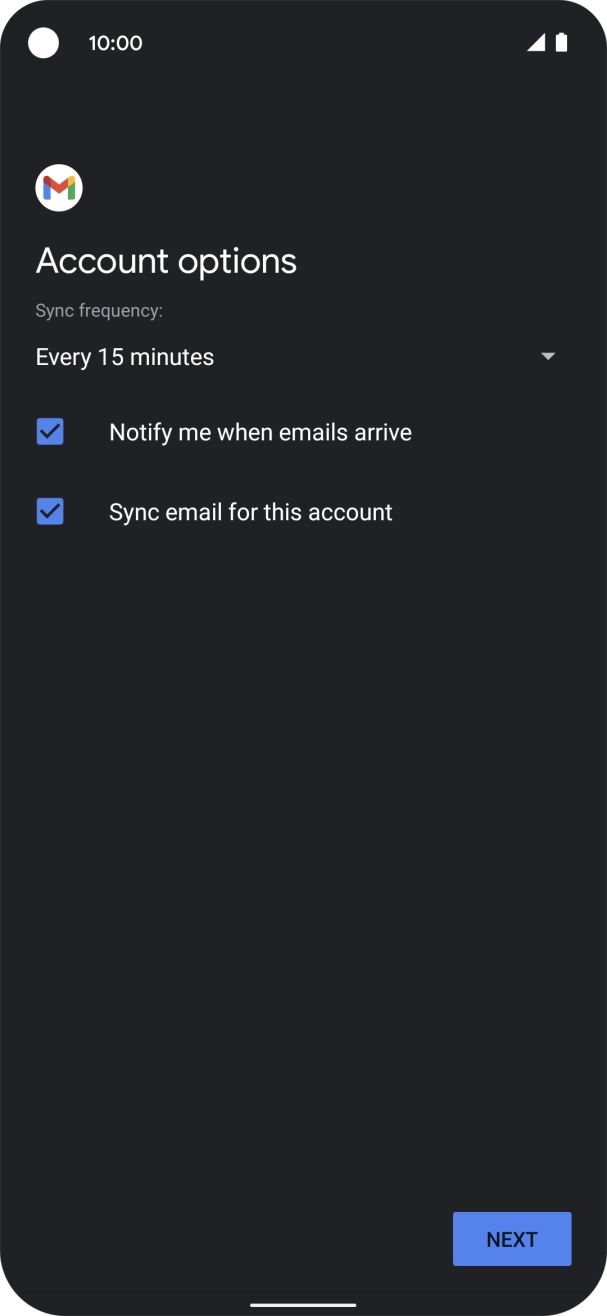Screen dimensions: 607x1316
Task: Click Sync email for this account label
Action: point(250,511)
